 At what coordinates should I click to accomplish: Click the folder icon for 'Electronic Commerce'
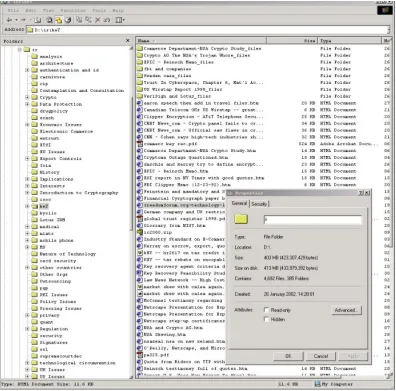(x=34, y=131)
